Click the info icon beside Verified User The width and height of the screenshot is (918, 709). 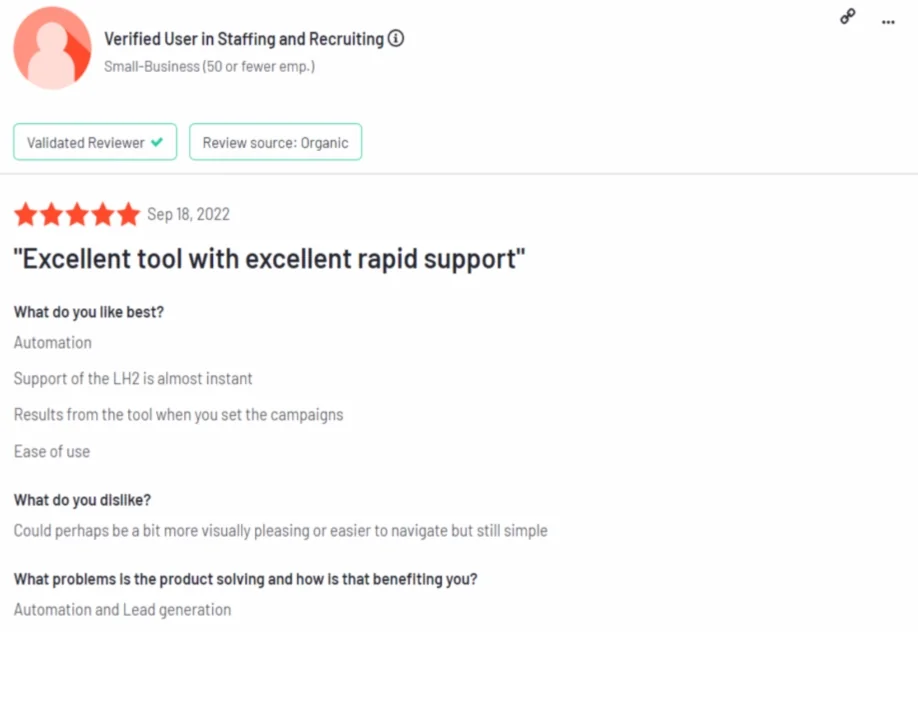[396, 39]
